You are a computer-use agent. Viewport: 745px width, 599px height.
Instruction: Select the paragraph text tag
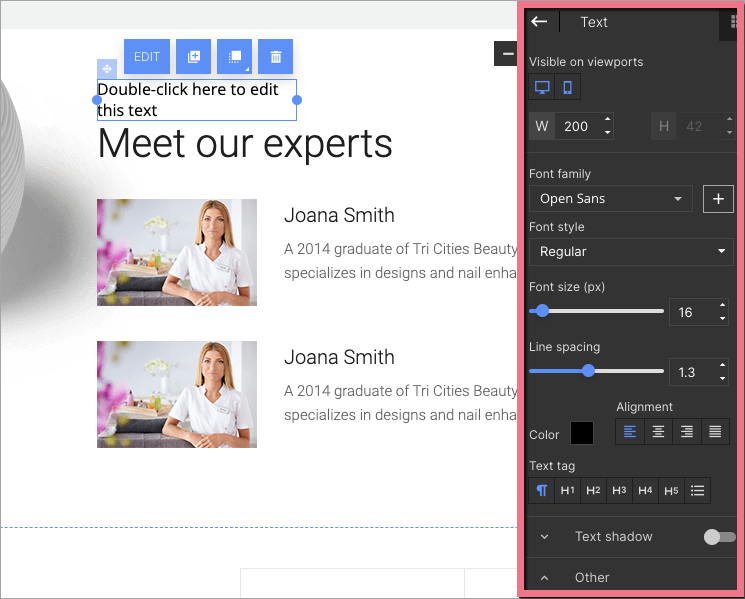point(541,490)
